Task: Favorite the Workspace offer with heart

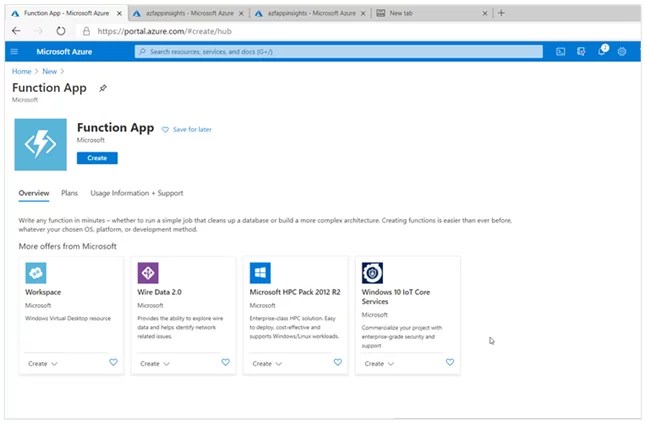Action: (x=113, y=362)
